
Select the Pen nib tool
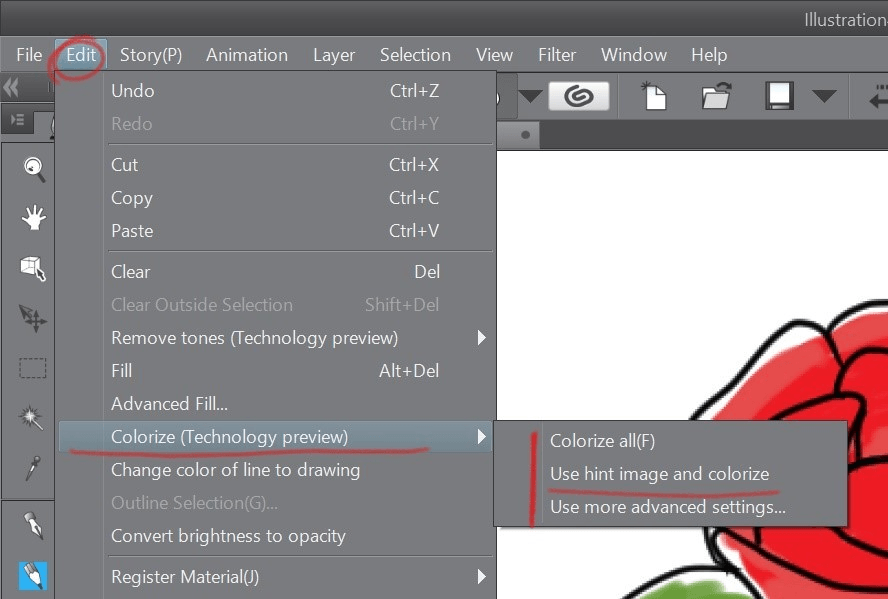33,525
